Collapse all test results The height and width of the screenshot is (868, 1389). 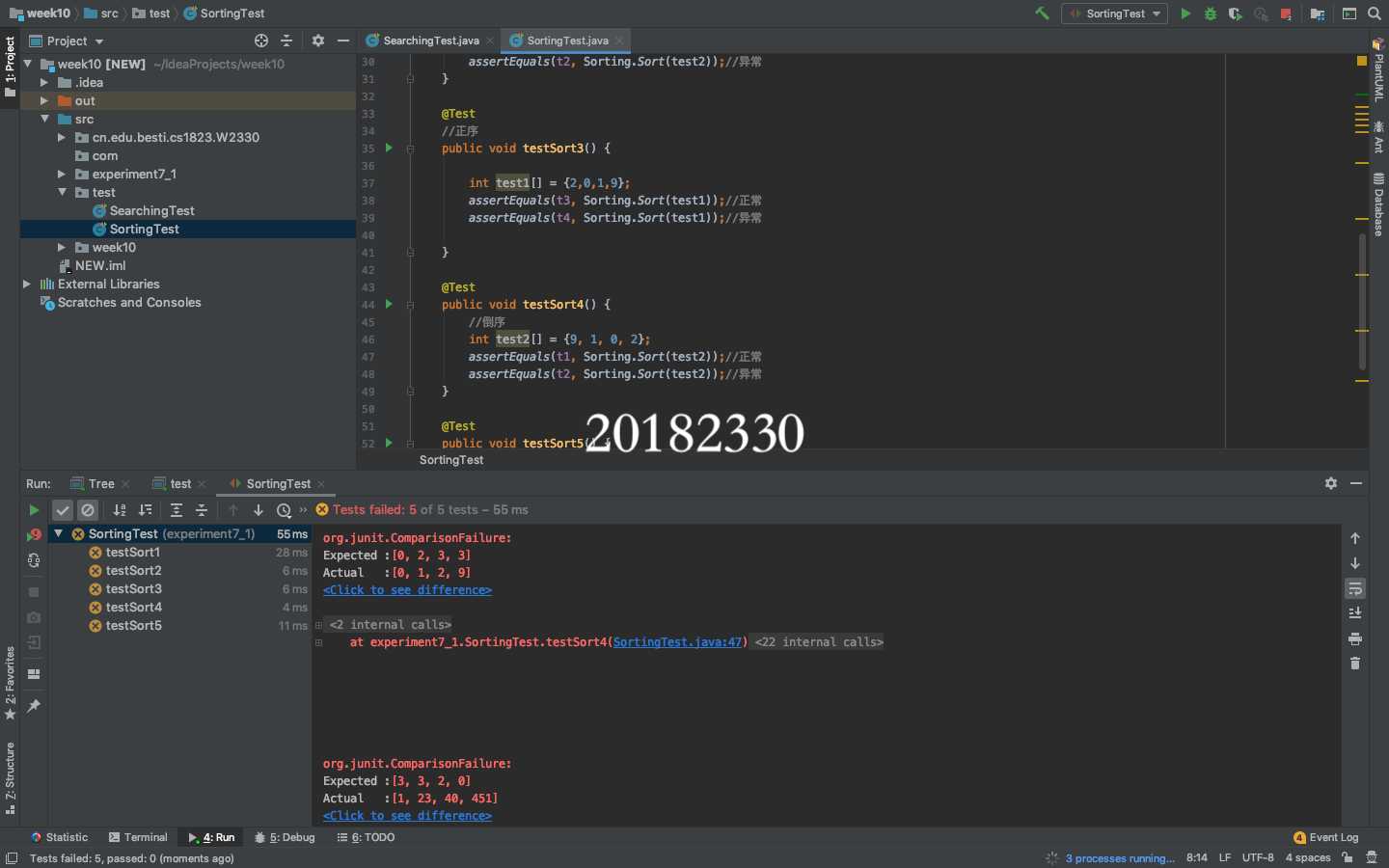[202, 510]
